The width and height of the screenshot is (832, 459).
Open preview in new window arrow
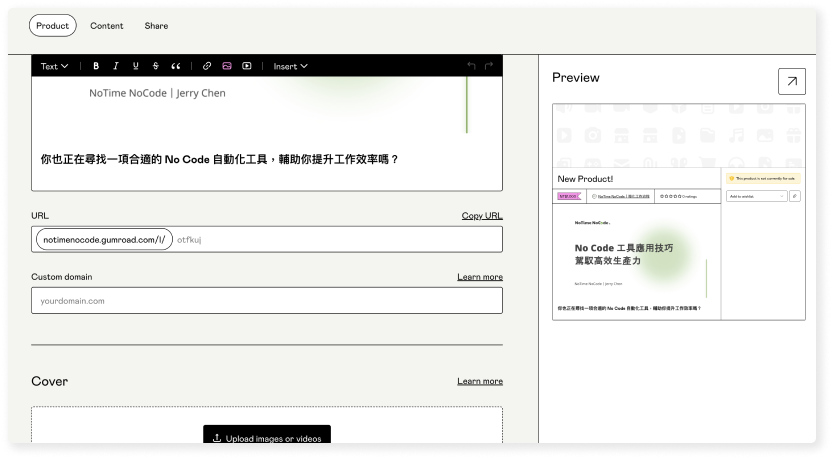click(x=792, y=81)
